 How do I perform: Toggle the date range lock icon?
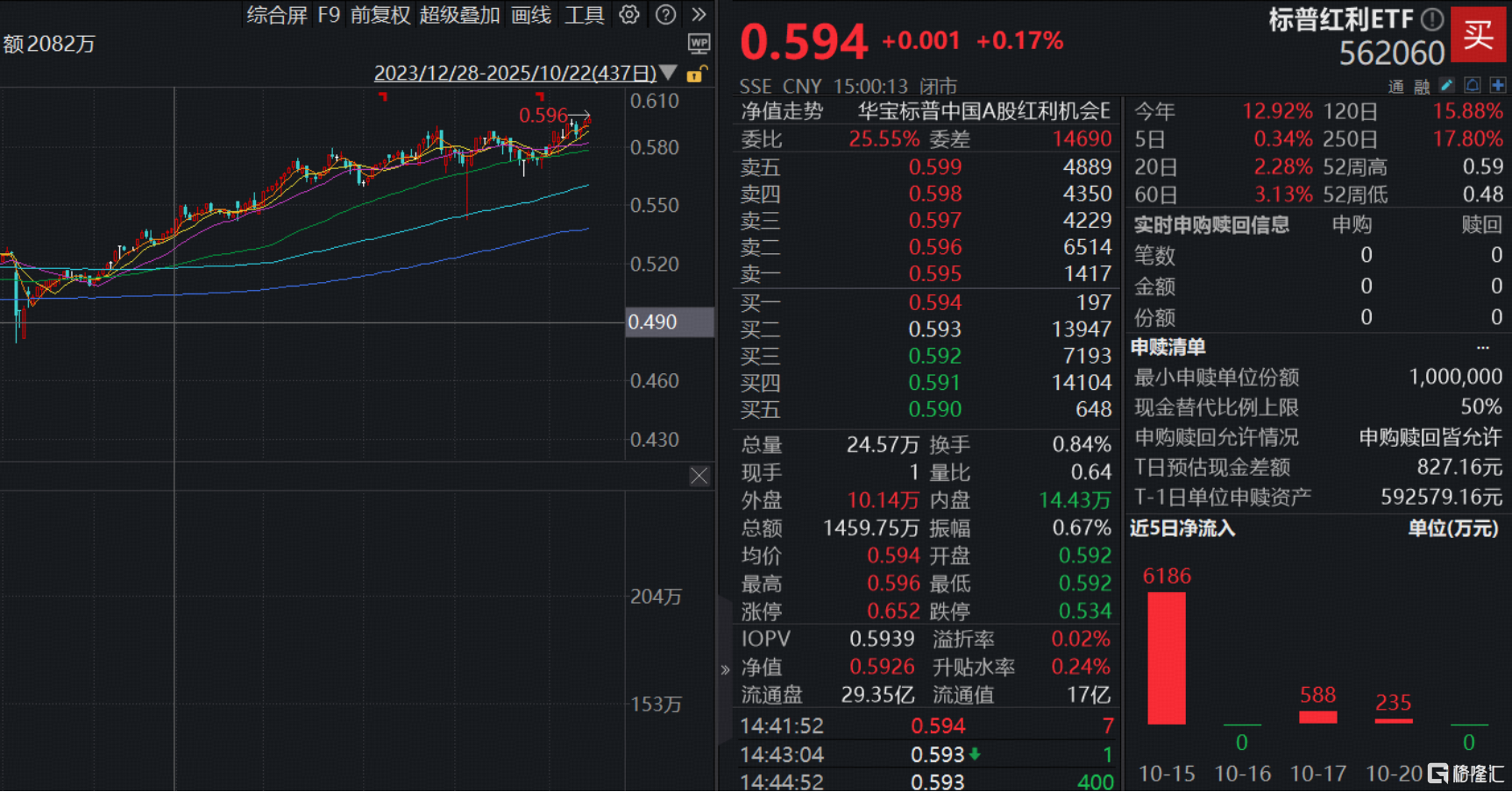pyautogui.click(x=696, y=74)
